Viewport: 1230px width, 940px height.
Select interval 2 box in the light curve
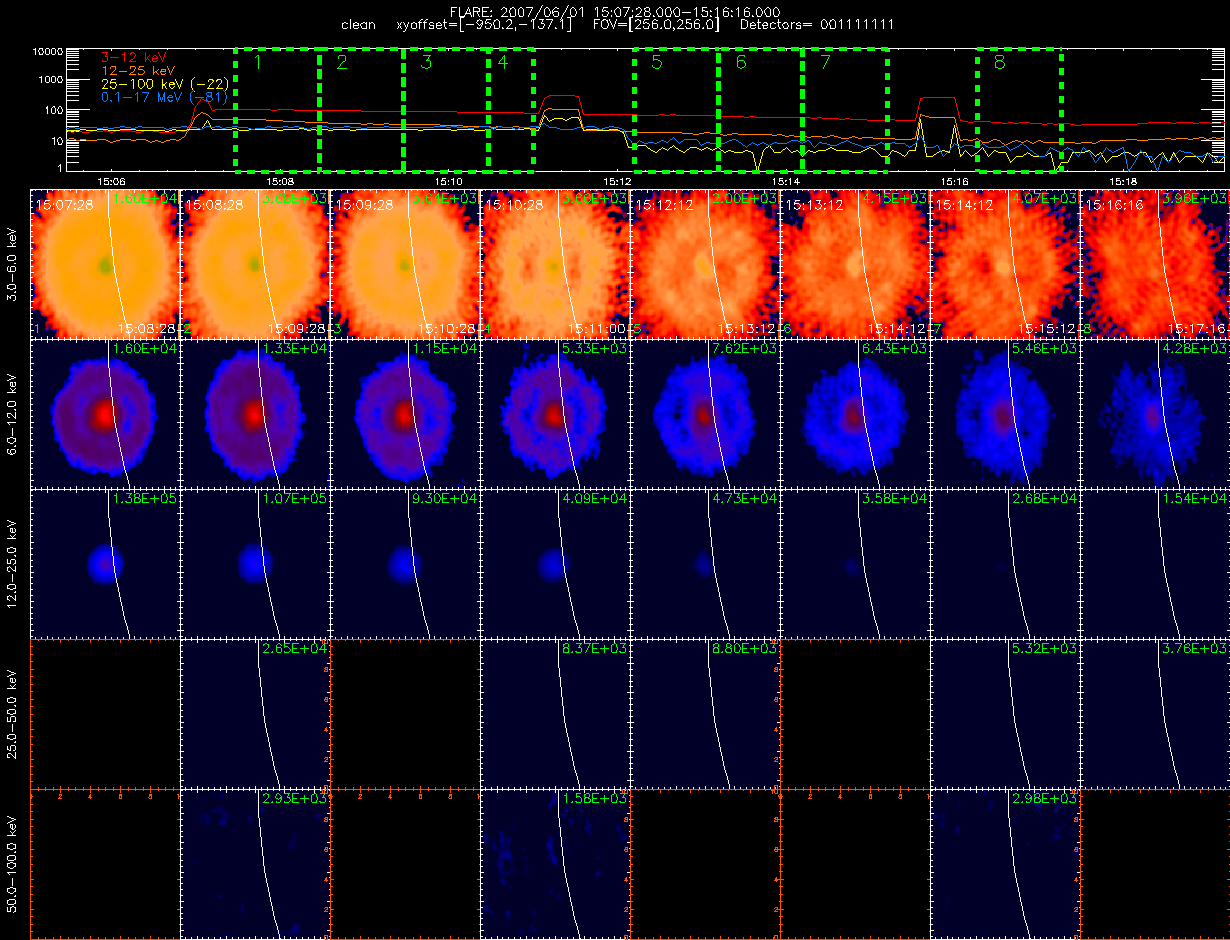click(362, 109)
